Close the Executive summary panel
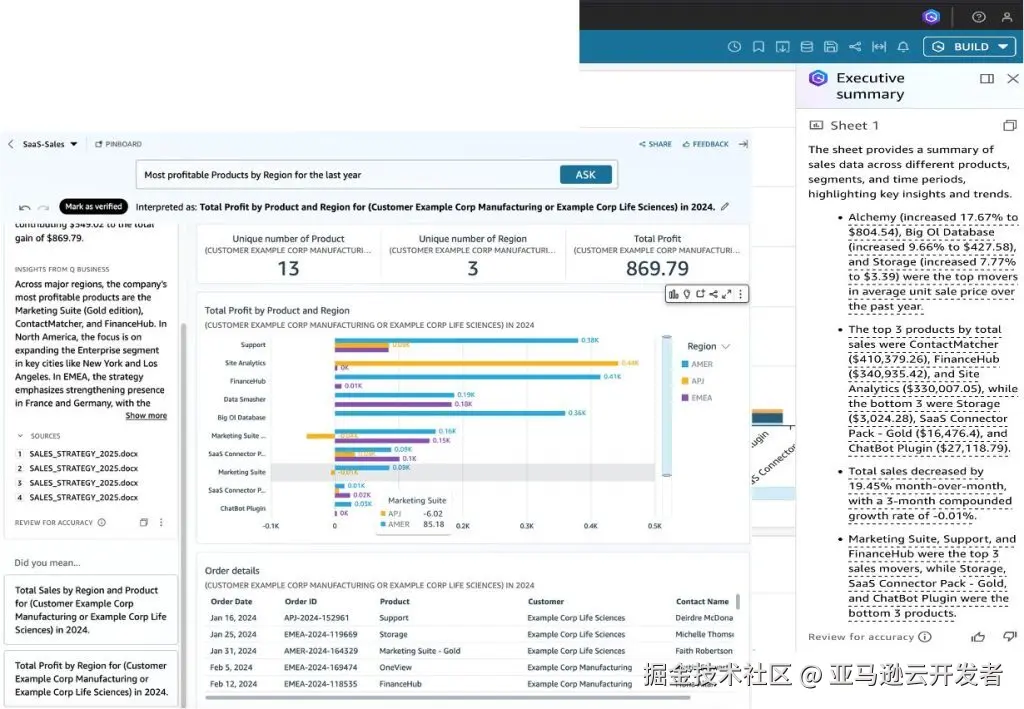The width and height of the screenshot is (1024, 709). pos(1013,78)
